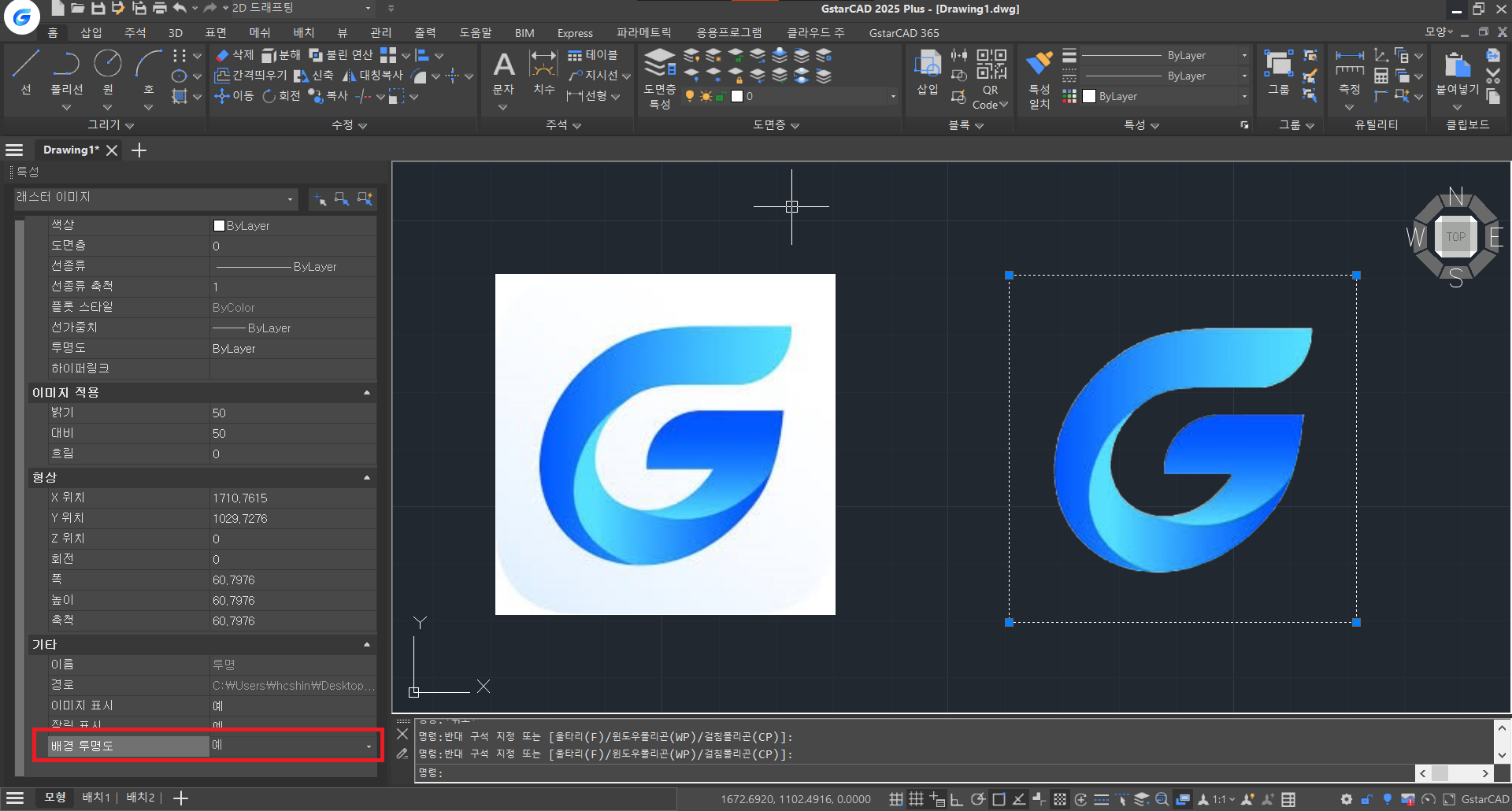This screenshot has height=811, width=1512.
Task: Add a new drawing tab with plus
Action: pos(139,150)
